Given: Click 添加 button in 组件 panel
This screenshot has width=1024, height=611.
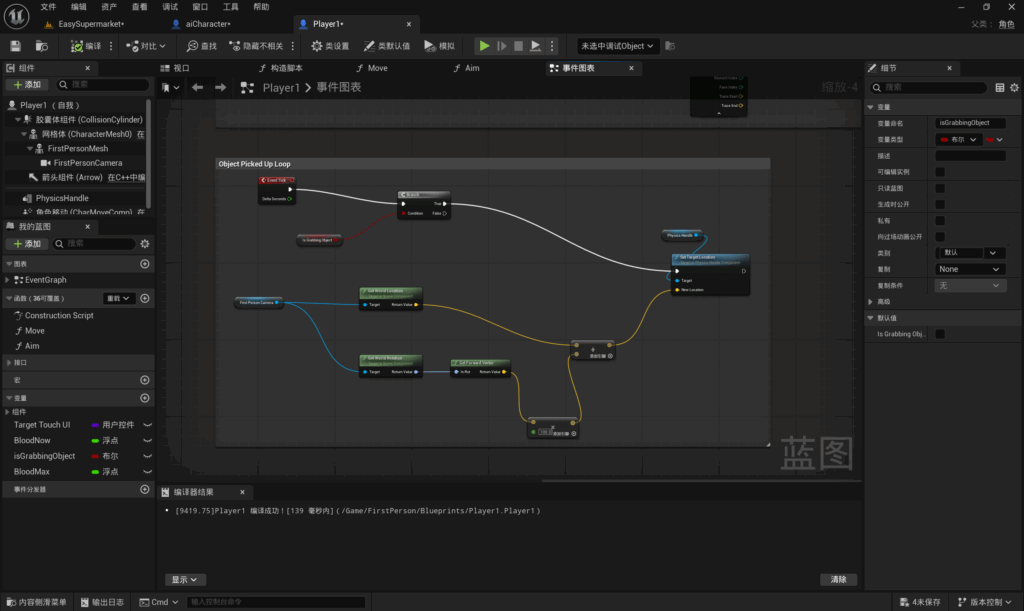Looking at the screenshot, I should (x=27, y=85).
